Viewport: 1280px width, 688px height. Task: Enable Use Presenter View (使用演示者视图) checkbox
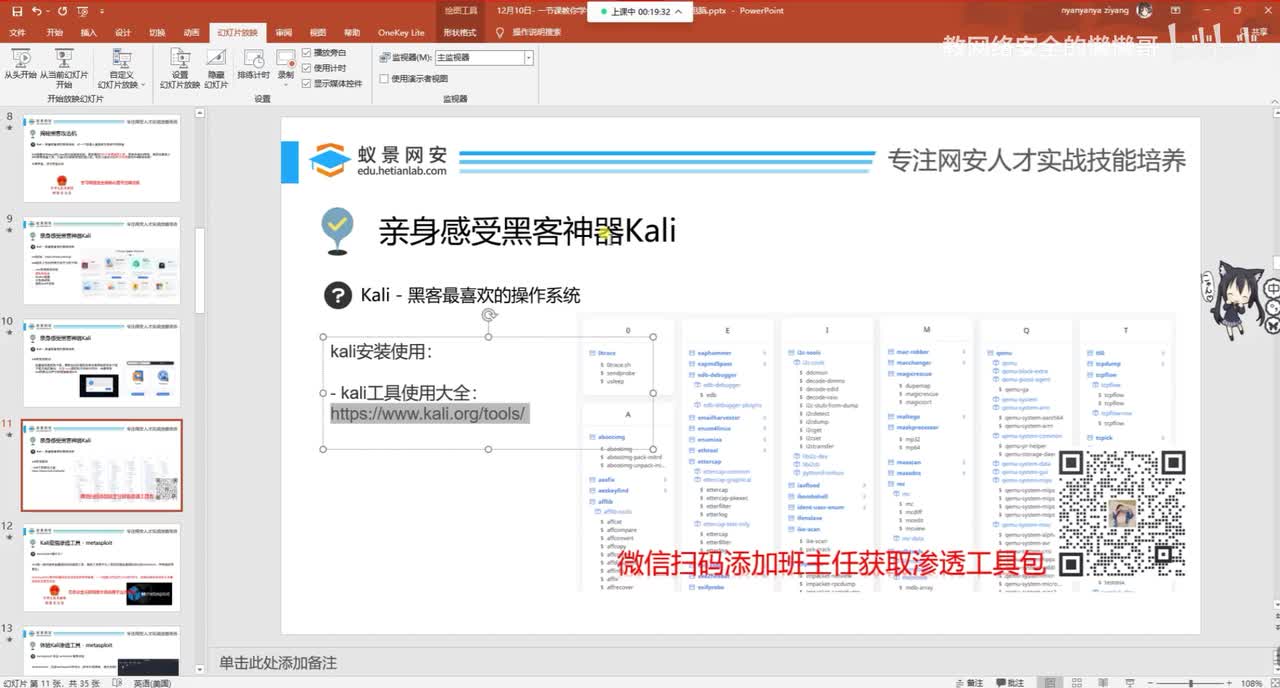pos(385,78)
